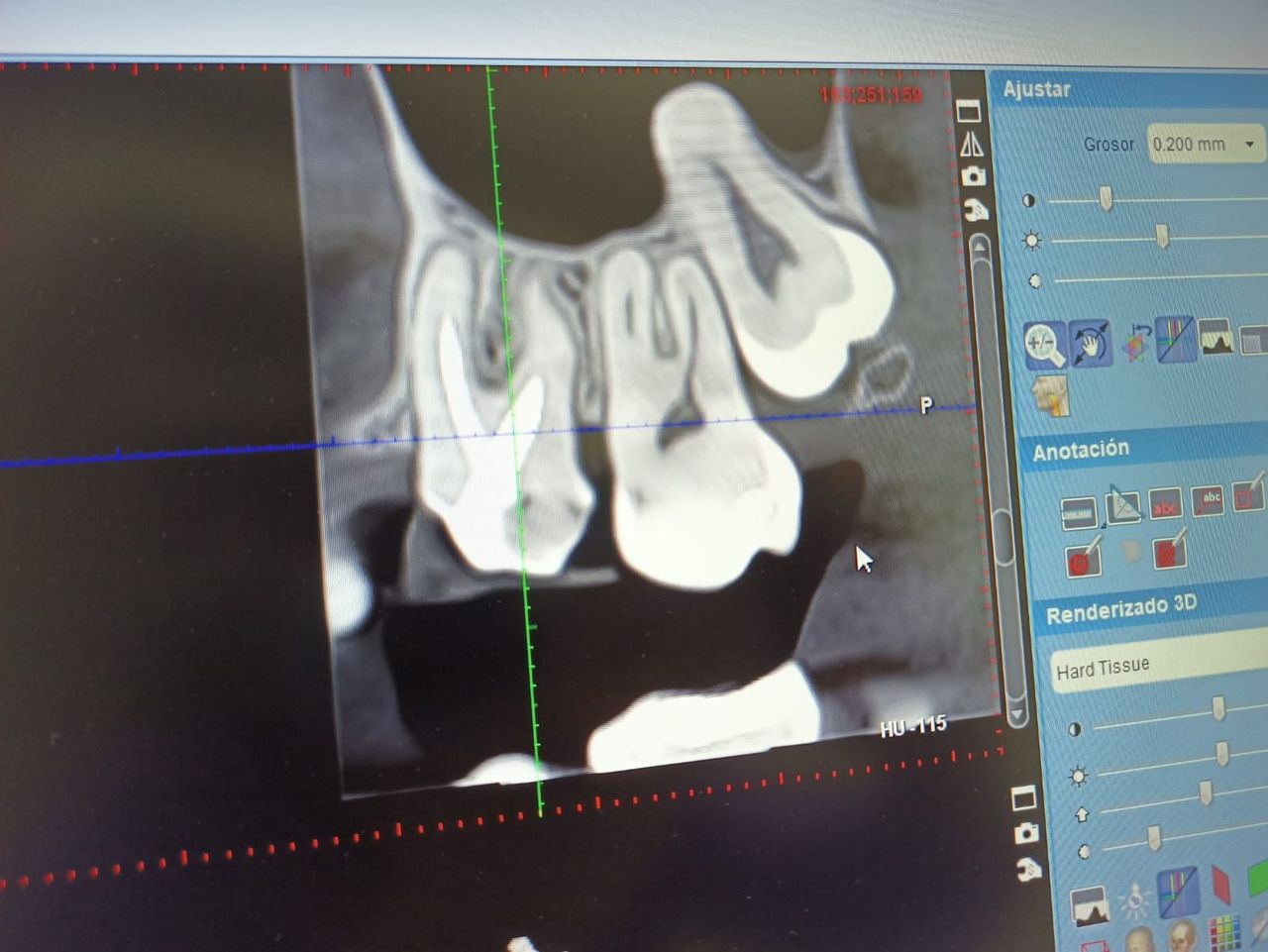Select the angle measurement tool
The width and height of the screenshot is (1268, 952).
pos(1122,506)
